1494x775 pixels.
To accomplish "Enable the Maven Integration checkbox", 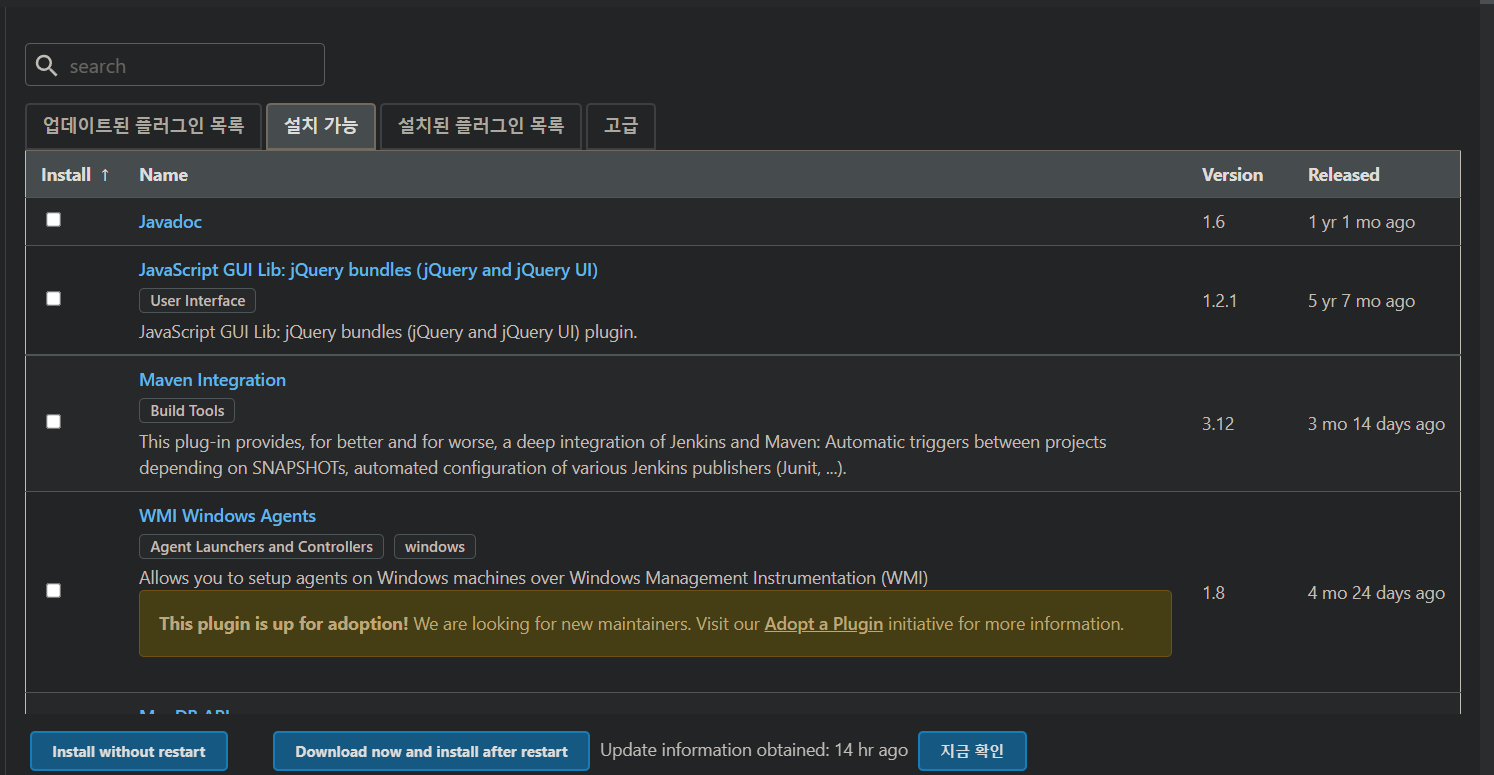I will 53,422.
